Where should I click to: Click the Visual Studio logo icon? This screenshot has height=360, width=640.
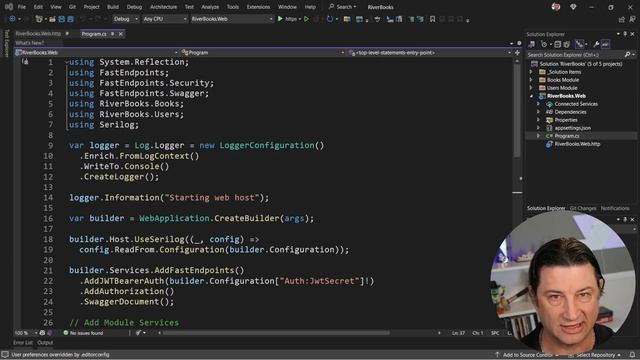[x=9, y=7]
